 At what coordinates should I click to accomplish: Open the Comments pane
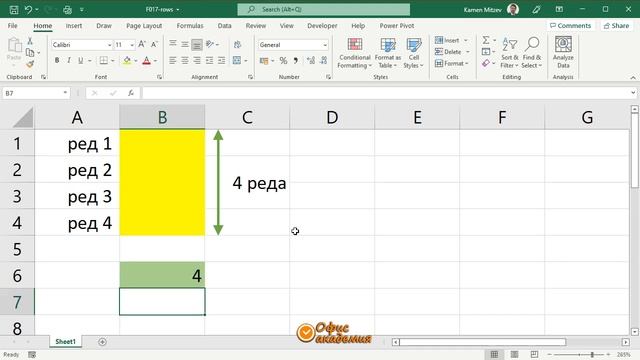[571, 26]
